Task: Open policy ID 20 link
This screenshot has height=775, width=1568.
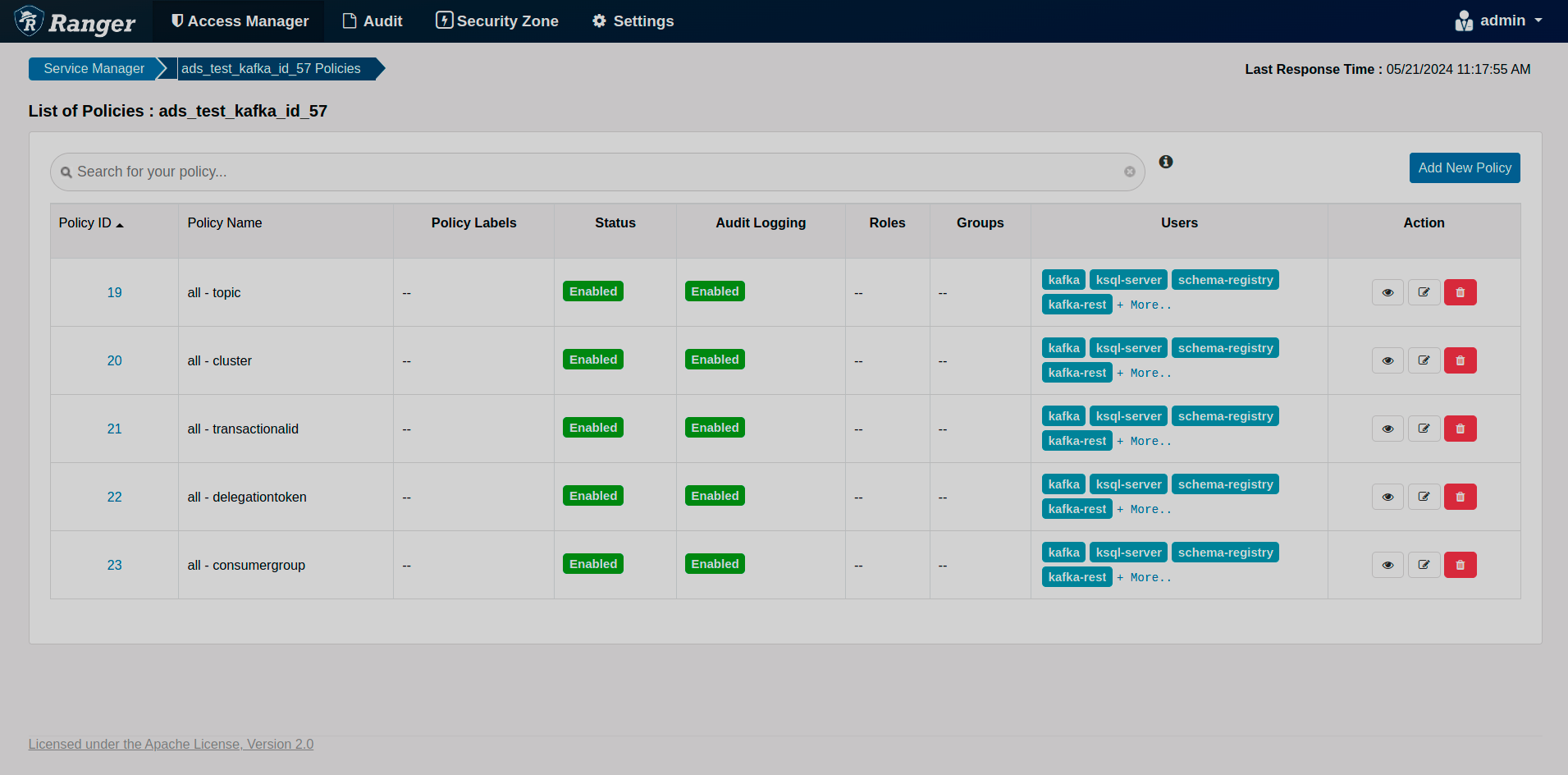Action: [x=114, y=360]
